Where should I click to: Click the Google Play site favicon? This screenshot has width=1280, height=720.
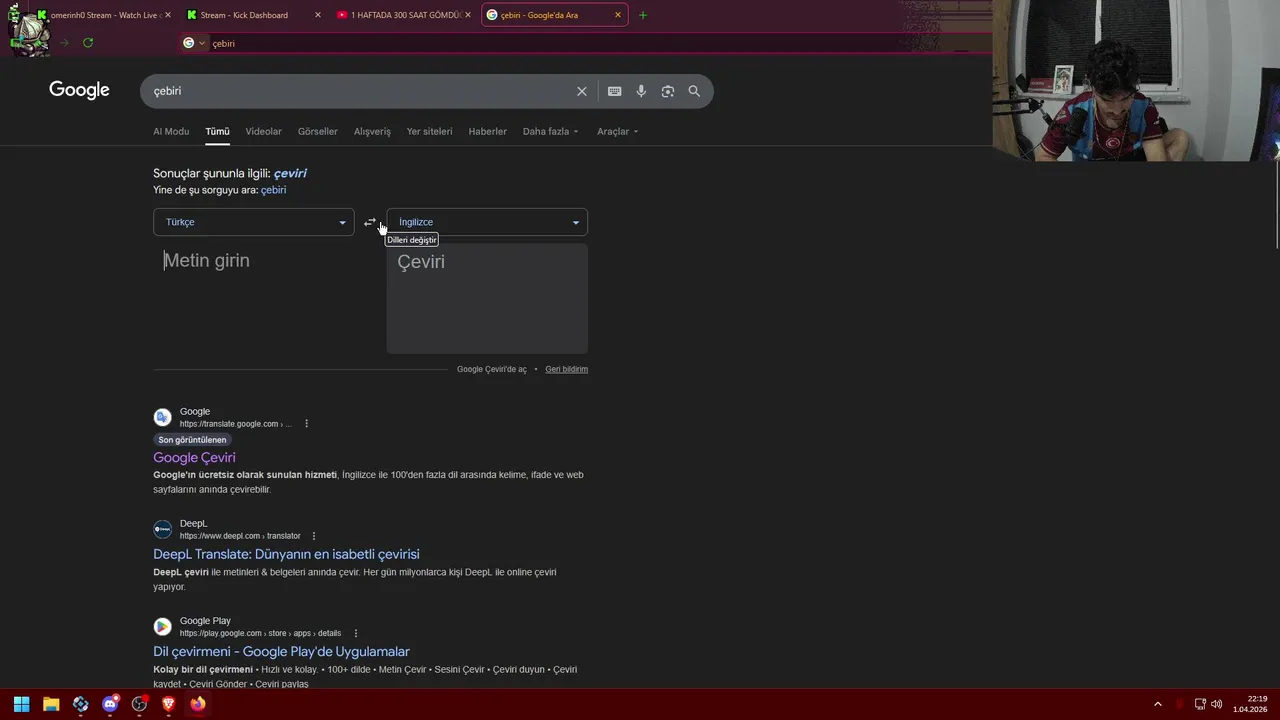pyautogui.click(x=162, y=627)
